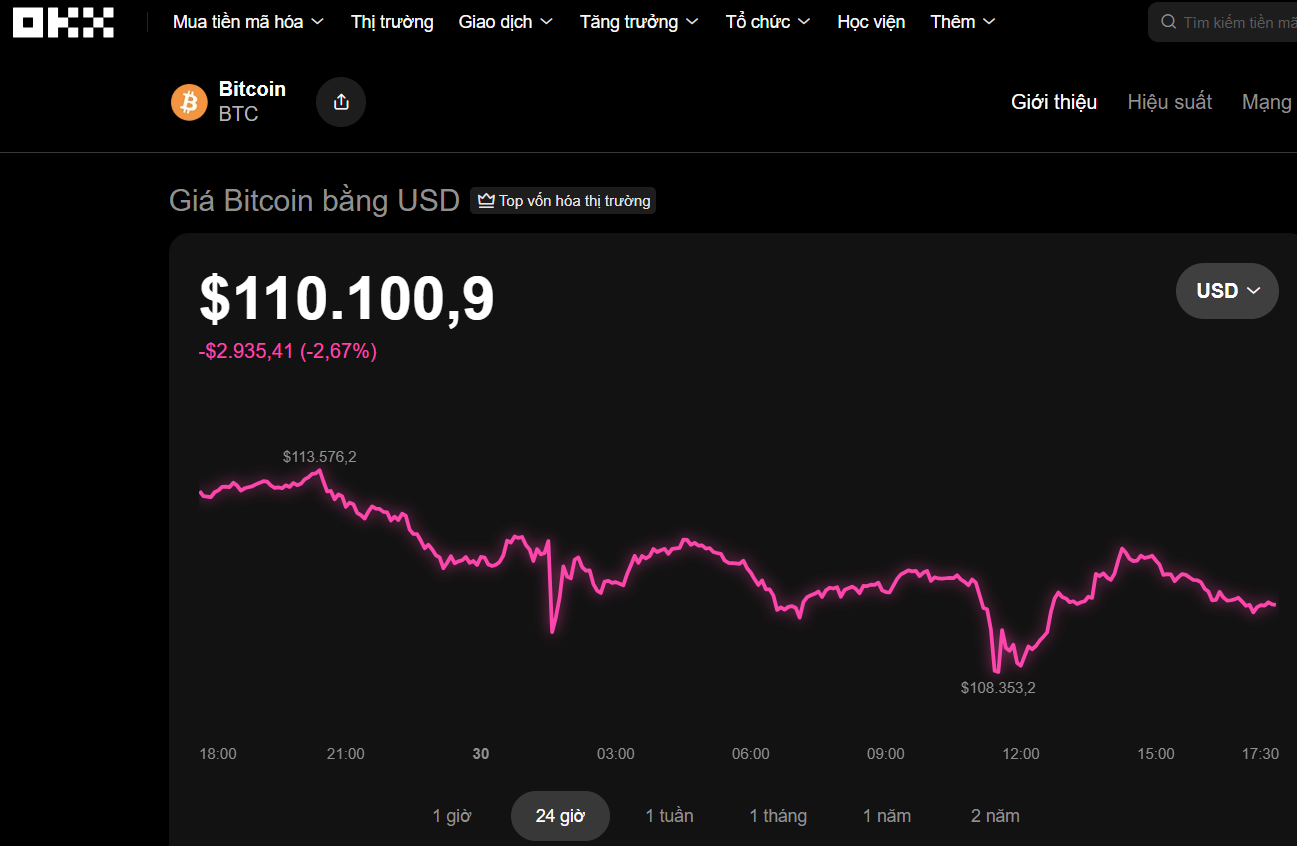The width and height of the screenshot is (1297, 846).
Task: Open the USD currency dropdown
Action: pos(1227,290)
